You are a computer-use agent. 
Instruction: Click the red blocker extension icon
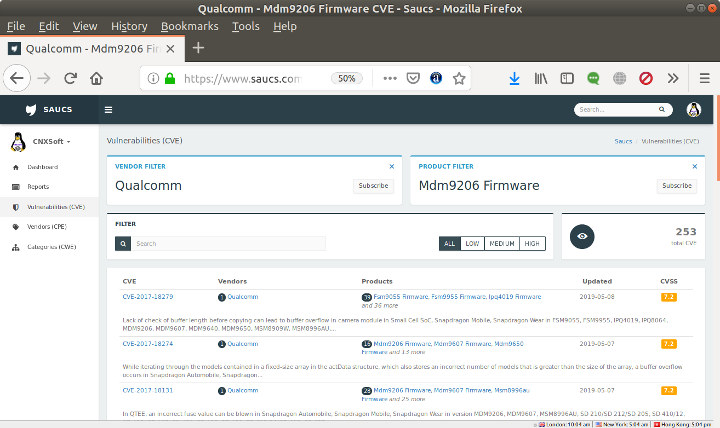pyautogui.click(x=646, y=79)
